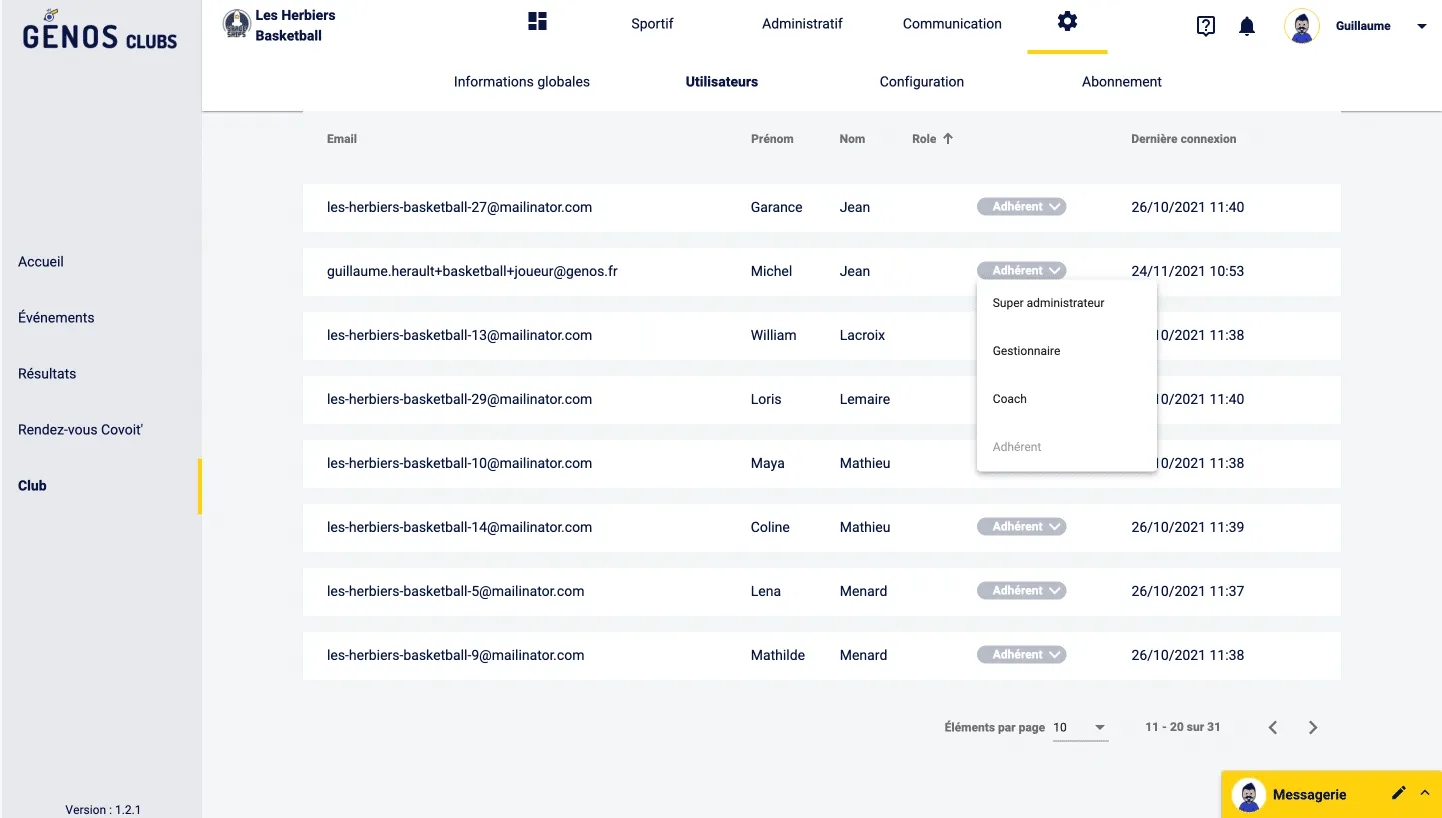Viewport: 1442px width, 818px height.
Task: Go to next page of users
Action: (1313, 728)
